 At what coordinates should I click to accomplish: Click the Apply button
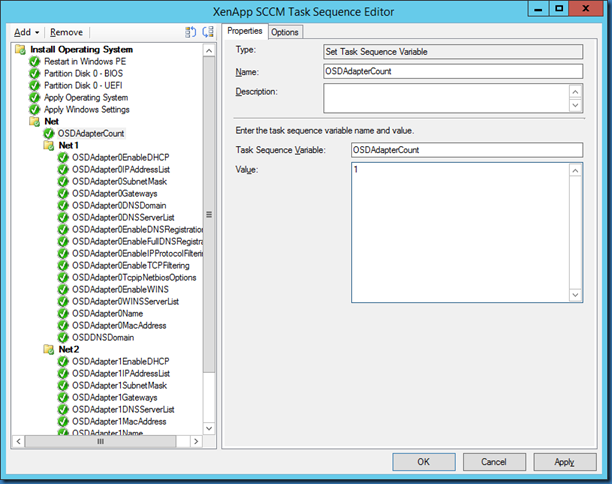pos(564,462)
